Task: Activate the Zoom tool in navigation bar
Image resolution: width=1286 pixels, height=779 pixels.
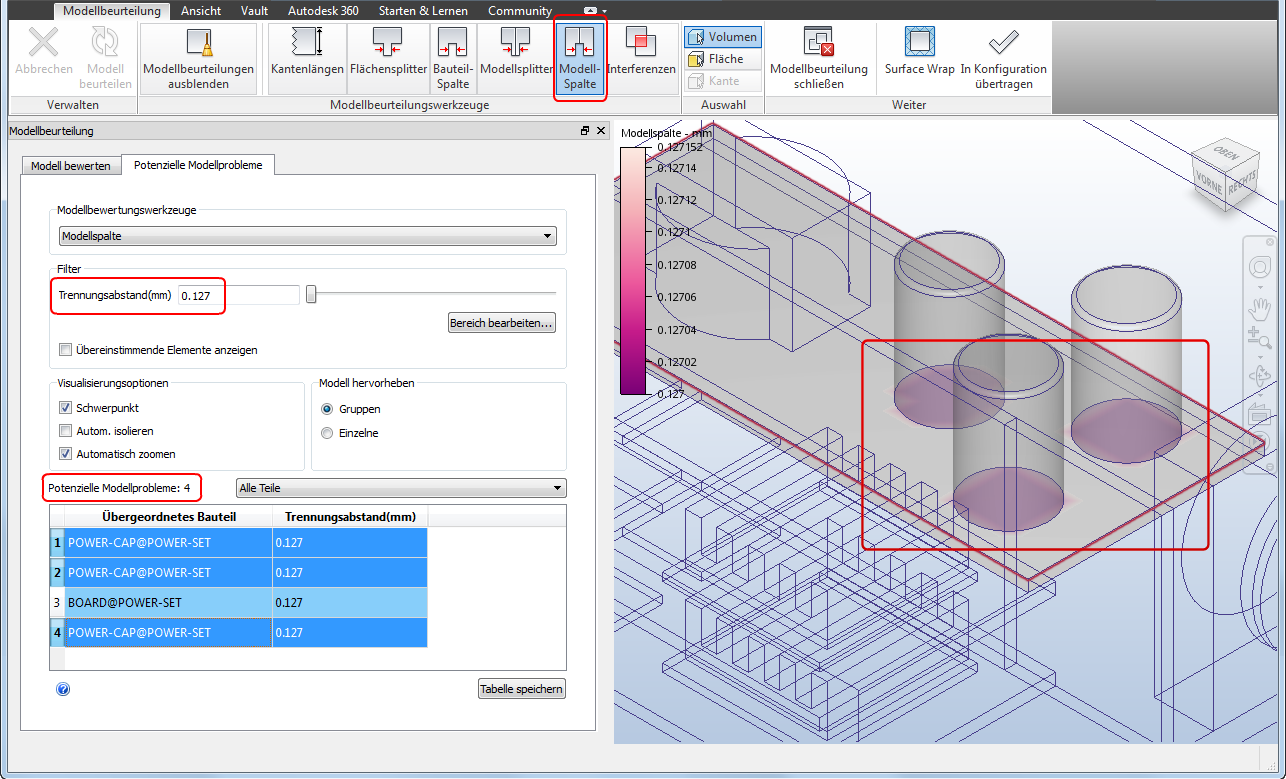Action: point(1259,339)
